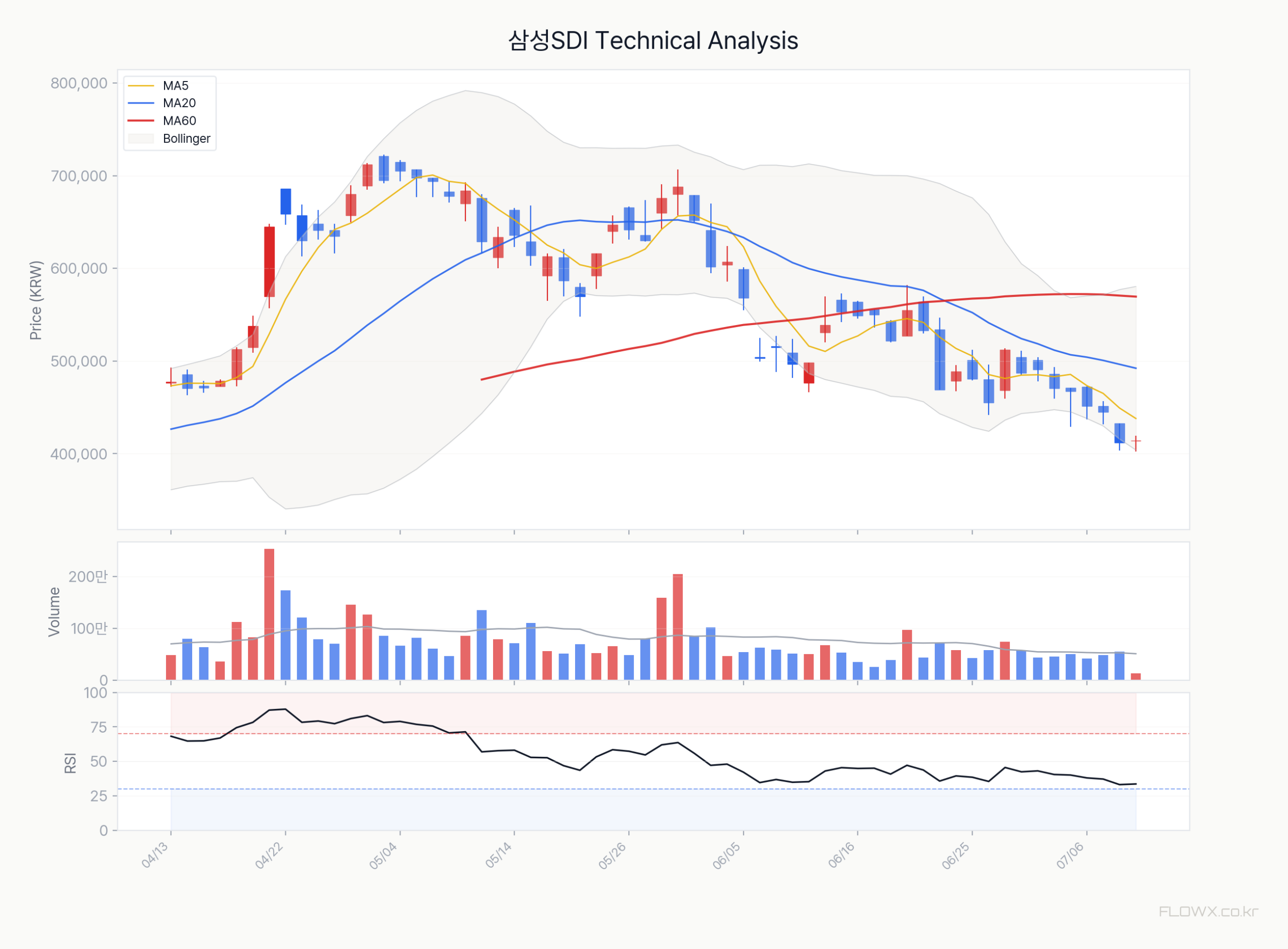Click the 05/14 date label
Screen dimensions: 1288x949
coord(499,855)
